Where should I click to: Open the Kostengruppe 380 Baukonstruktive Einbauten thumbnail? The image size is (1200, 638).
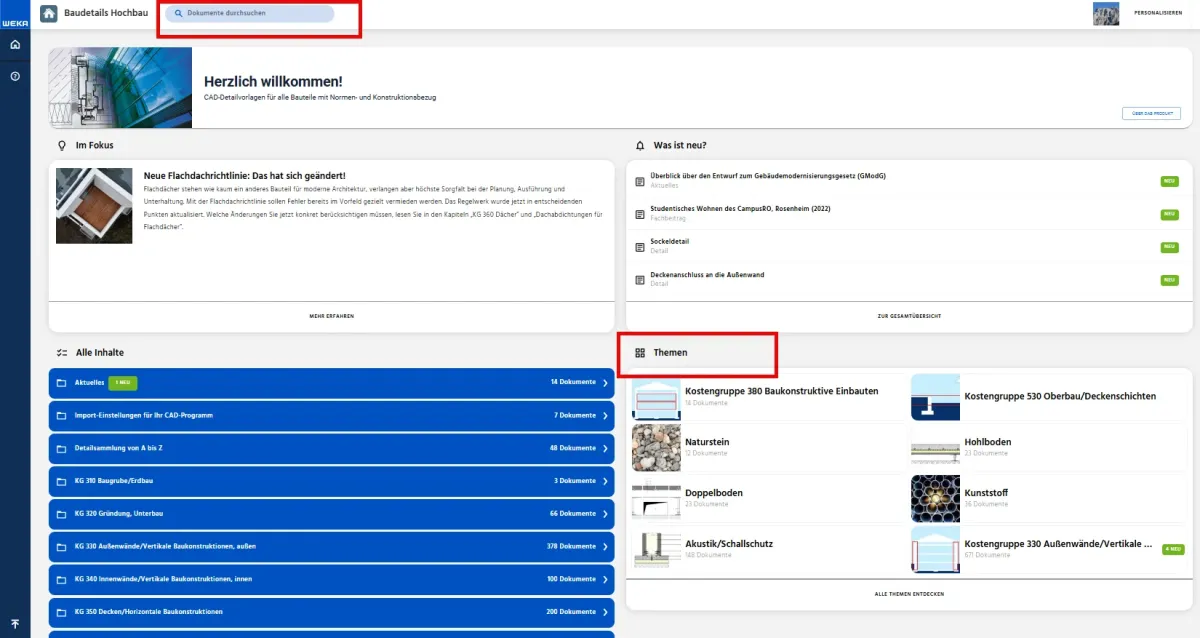click(656, 397)
